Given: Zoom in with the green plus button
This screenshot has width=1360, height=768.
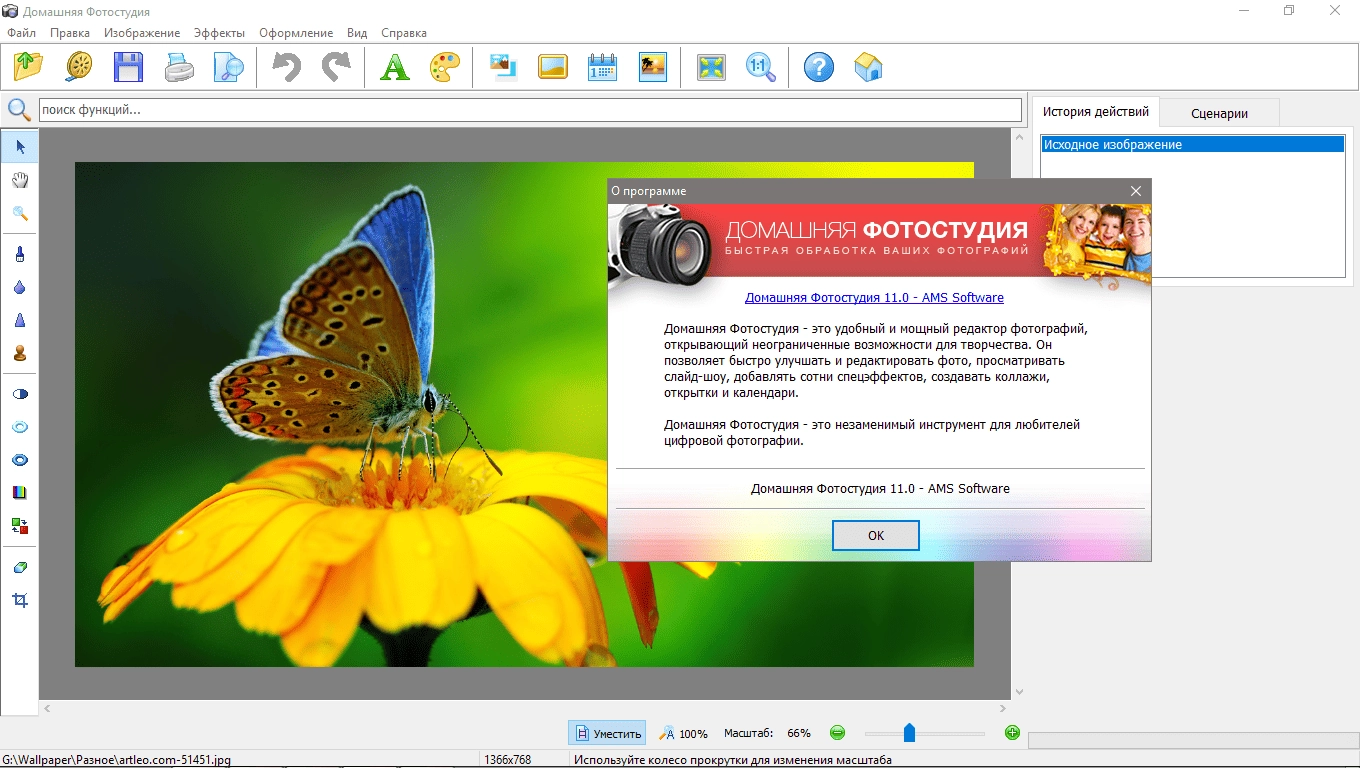Looking at the screenshot, I should tap(1012, 733).
